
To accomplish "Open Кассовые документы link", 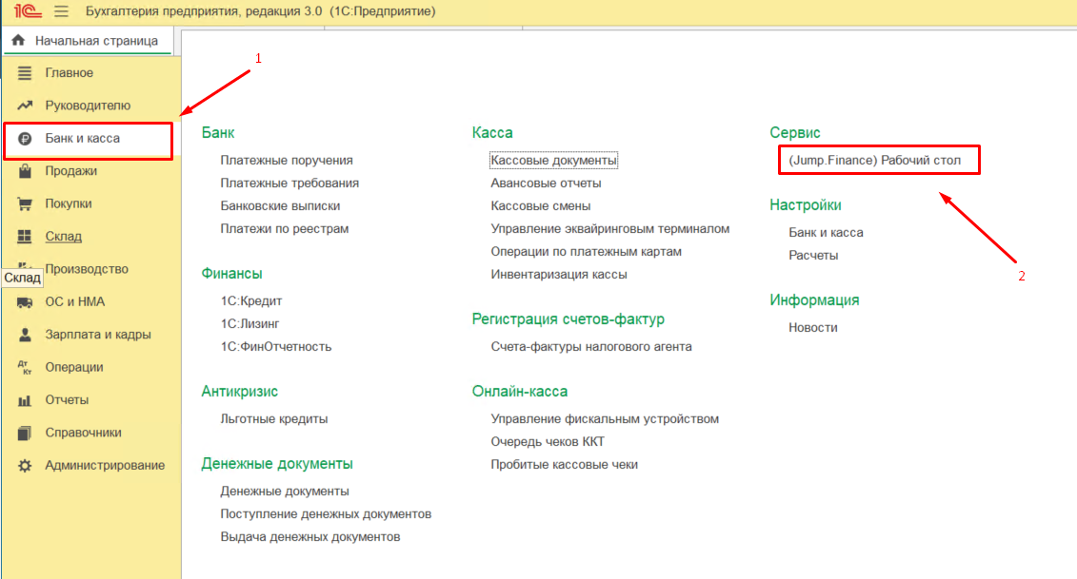I will point(553,160).
